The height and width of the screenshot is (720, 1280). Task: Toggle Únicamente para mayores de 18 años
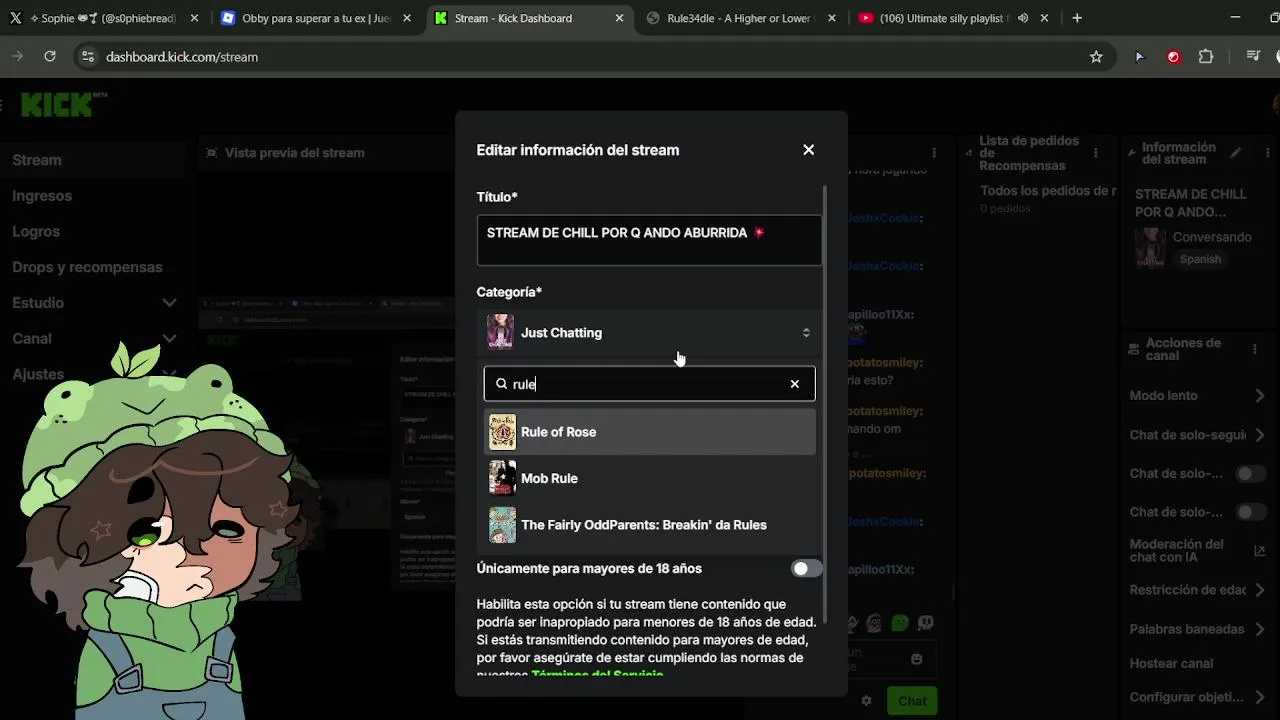coord(806,568)
